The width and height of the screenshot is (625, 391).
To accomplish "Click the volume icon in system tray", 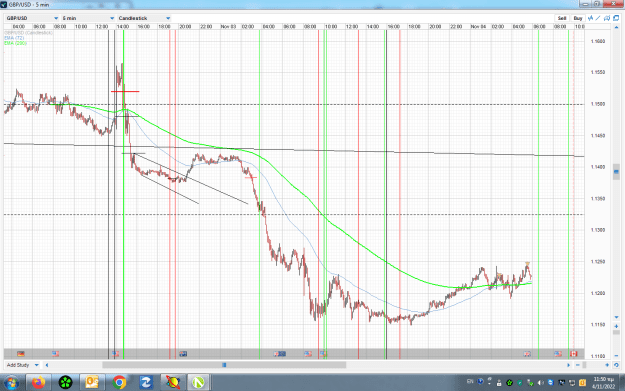I will [x=540, y=383].
